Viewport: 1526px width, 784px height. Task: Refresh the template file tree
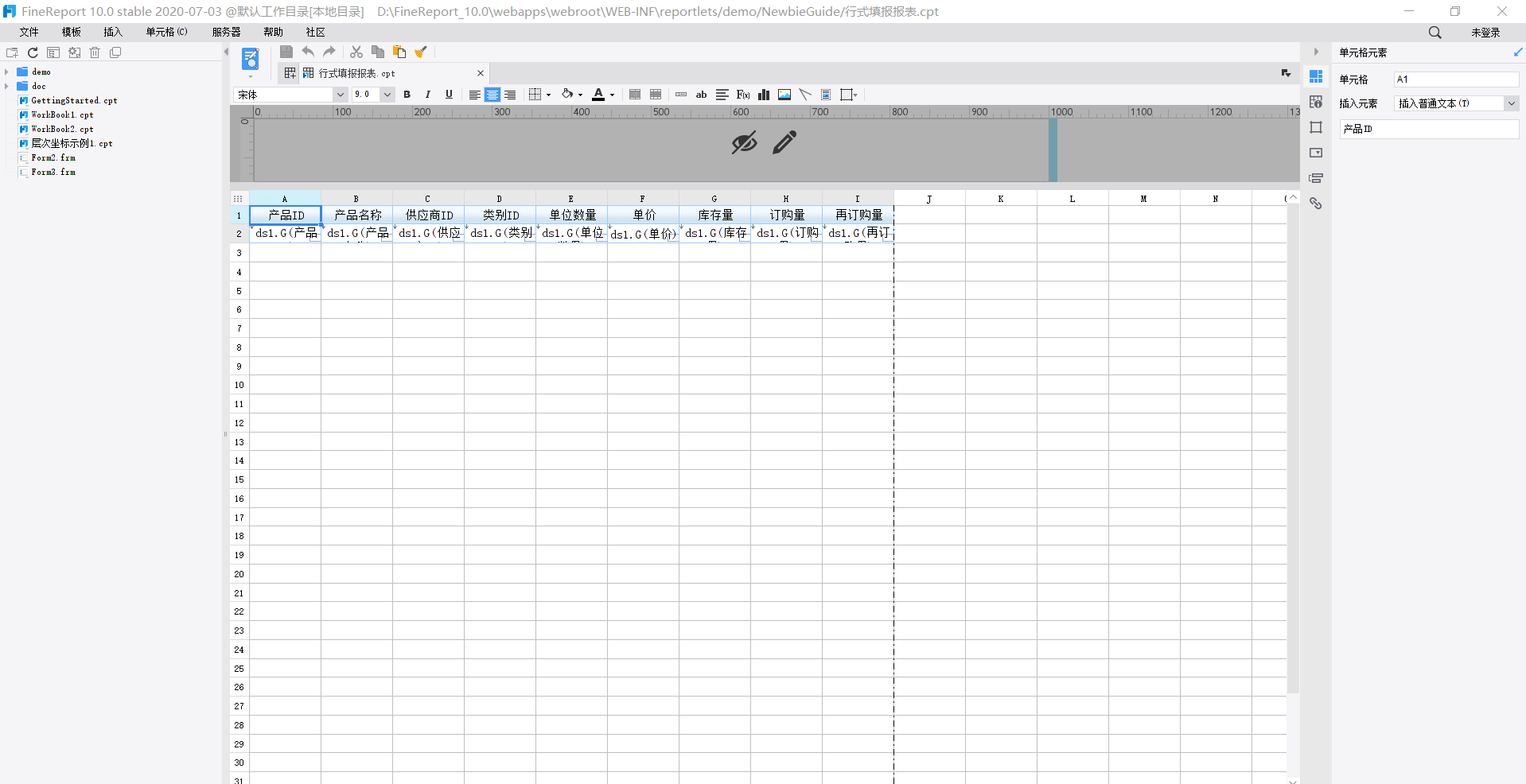coord(33,52)
